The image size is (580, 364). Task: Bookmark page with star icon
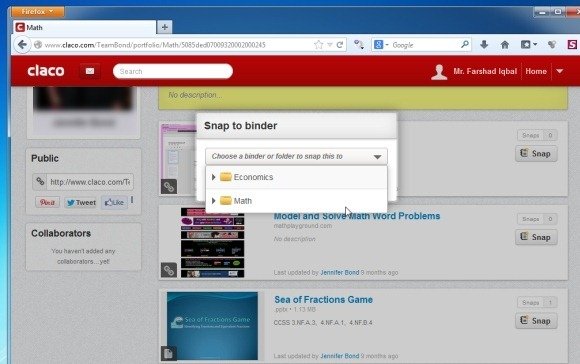coord(318,45)
